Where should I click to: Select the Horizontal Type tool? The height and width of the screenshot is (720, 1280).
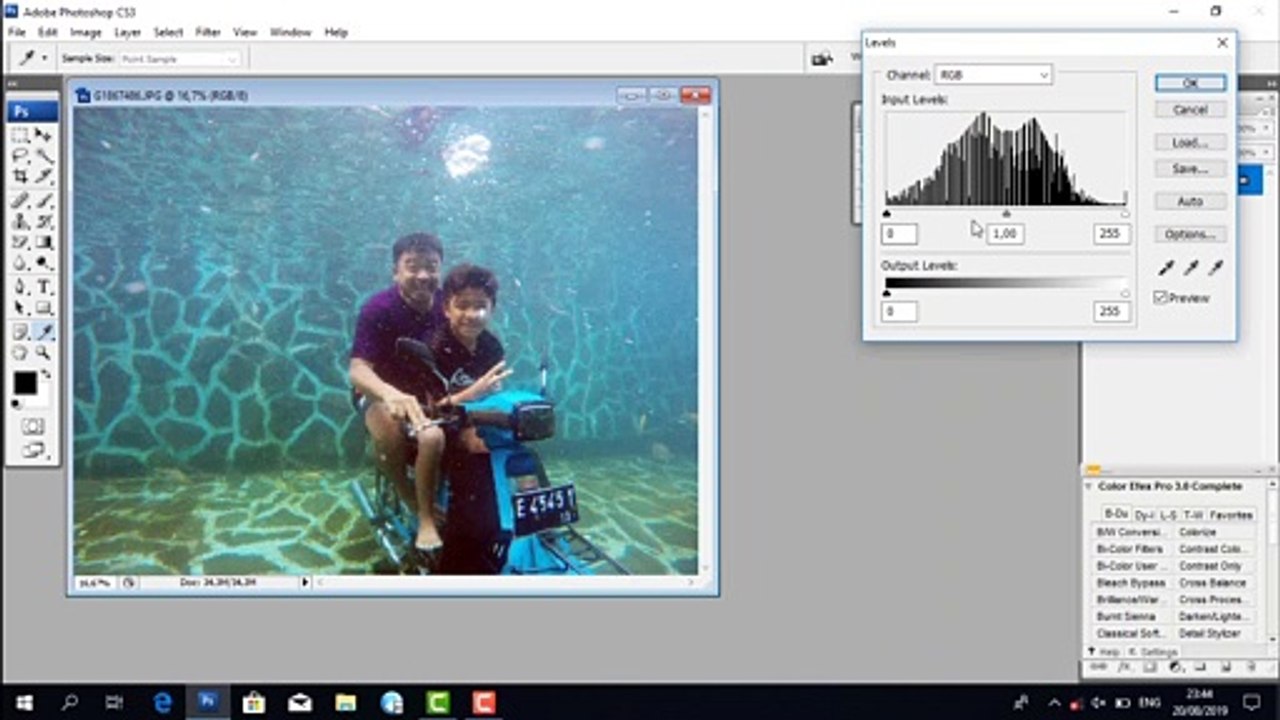pyautogui.click(x=44, y=287)
